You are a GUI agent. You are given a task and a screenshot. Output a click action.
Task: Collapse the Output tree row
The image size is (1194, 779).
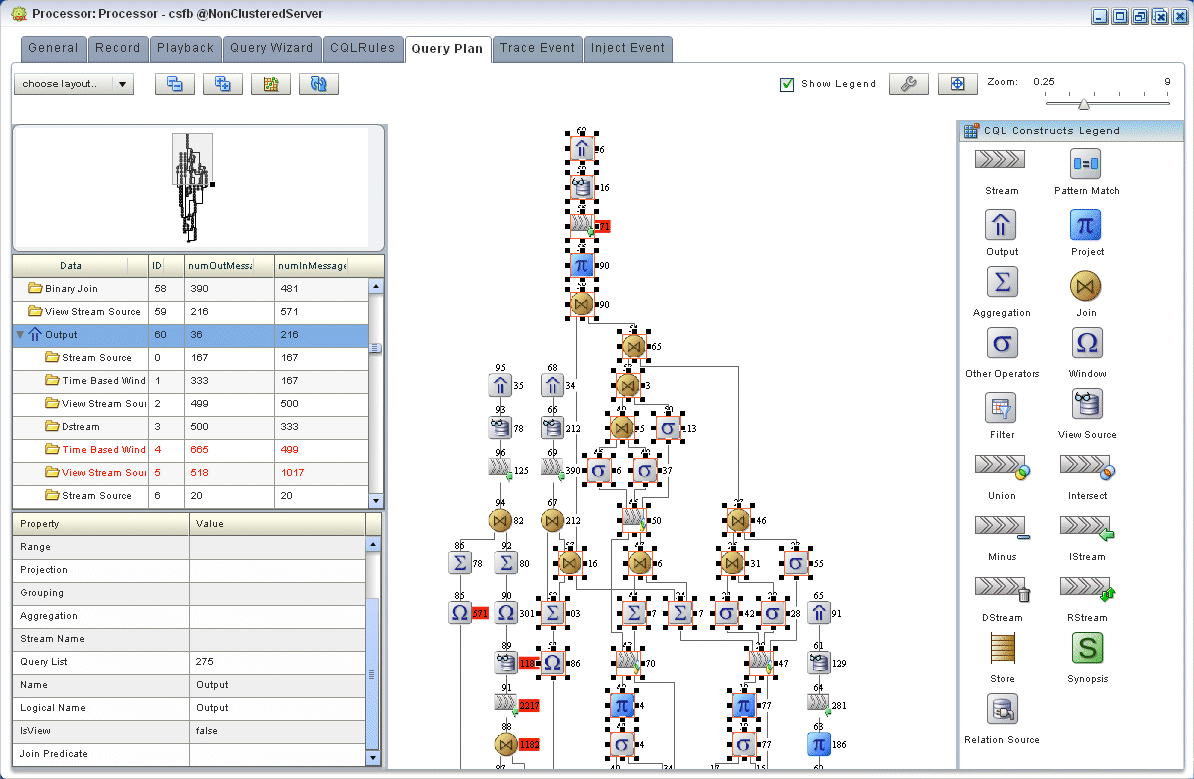pos(21,335)
